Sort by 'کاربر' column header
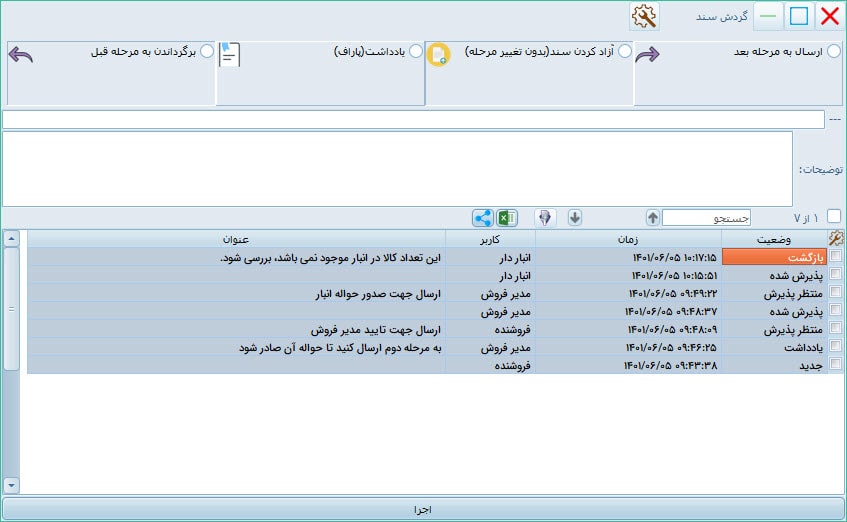The width and height of the screenshot is (847, 522). (490, 239)
